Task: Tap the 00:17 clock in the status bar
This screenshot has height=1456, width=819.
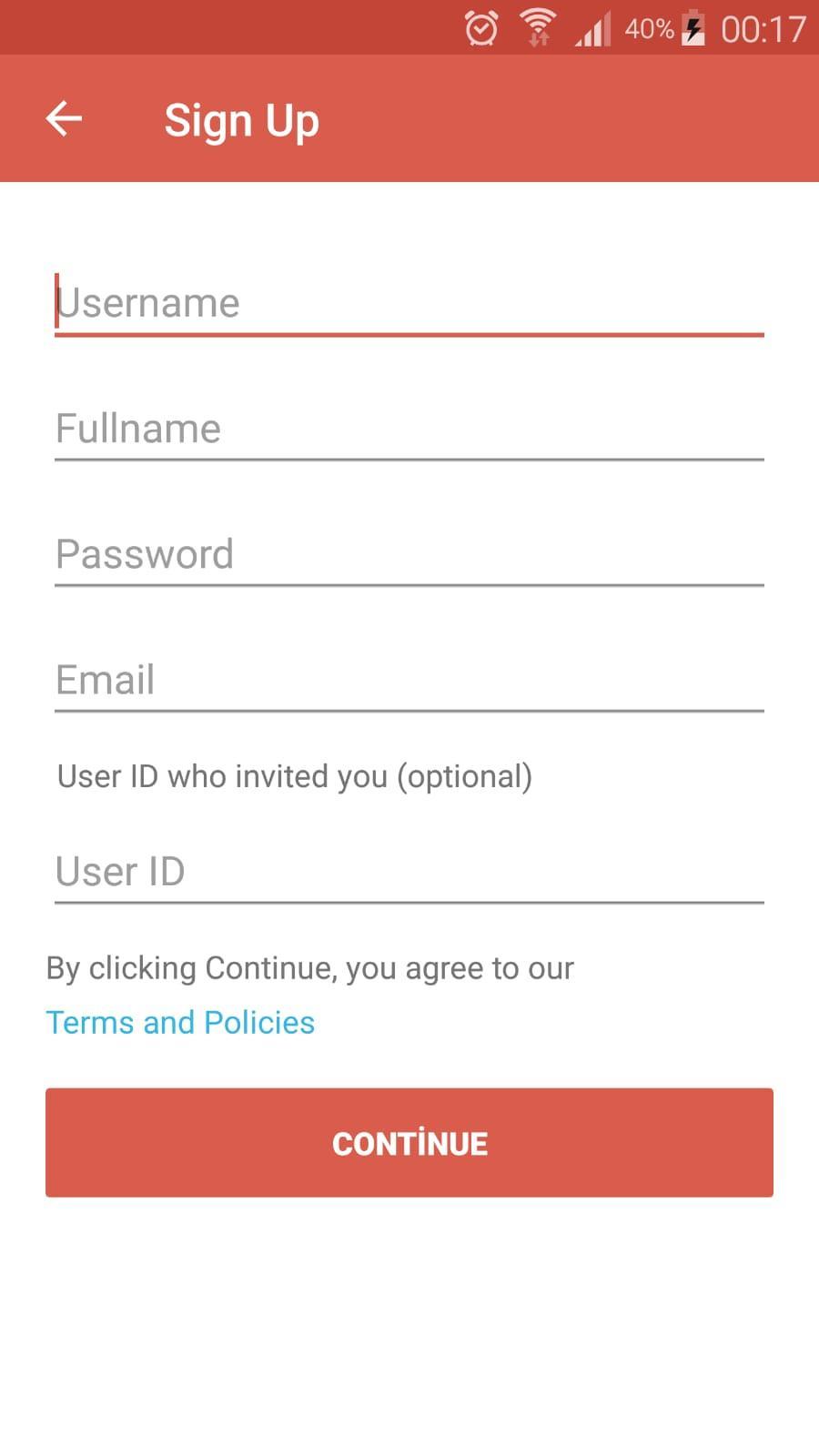Action: (763, 29)
